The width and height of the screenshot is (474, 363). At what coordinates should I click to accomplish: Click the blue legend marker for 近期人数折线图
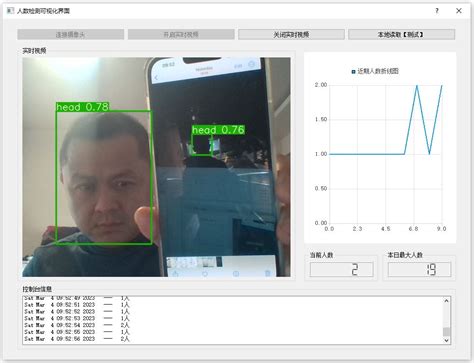pyautogui.click(x=353, y=71)
